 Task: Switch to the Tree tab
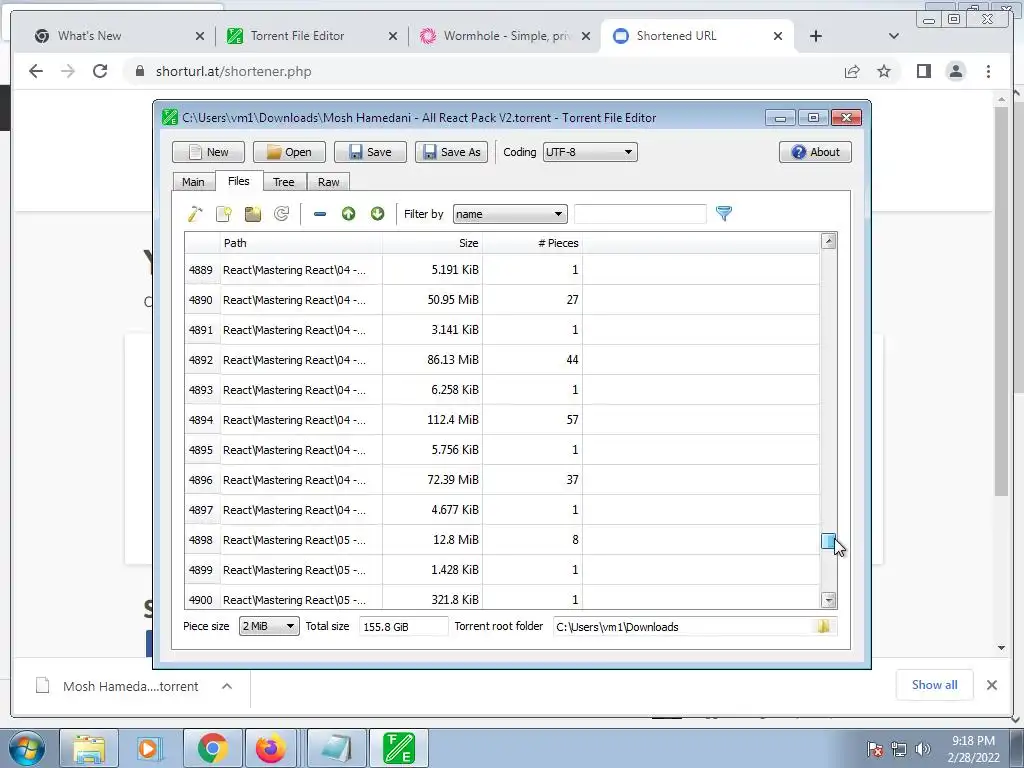(283, 182)
